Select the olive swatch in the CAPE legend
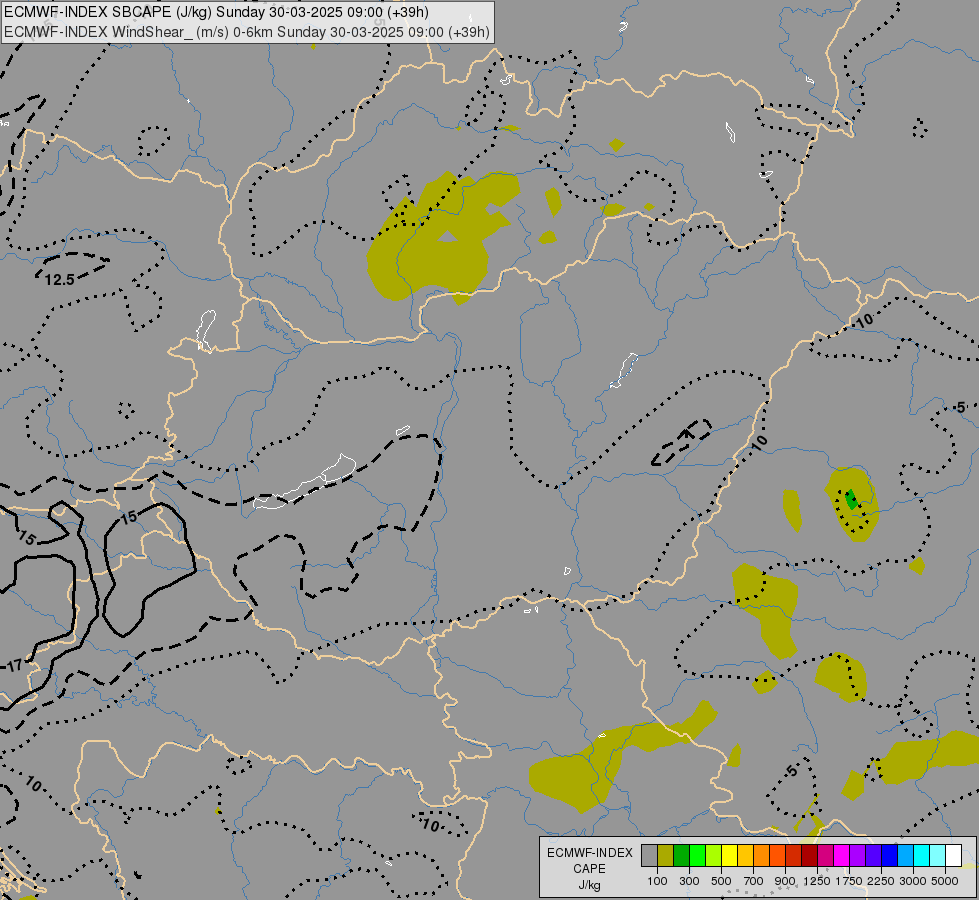This screenshot has height=900, width=979. [666, 856]
